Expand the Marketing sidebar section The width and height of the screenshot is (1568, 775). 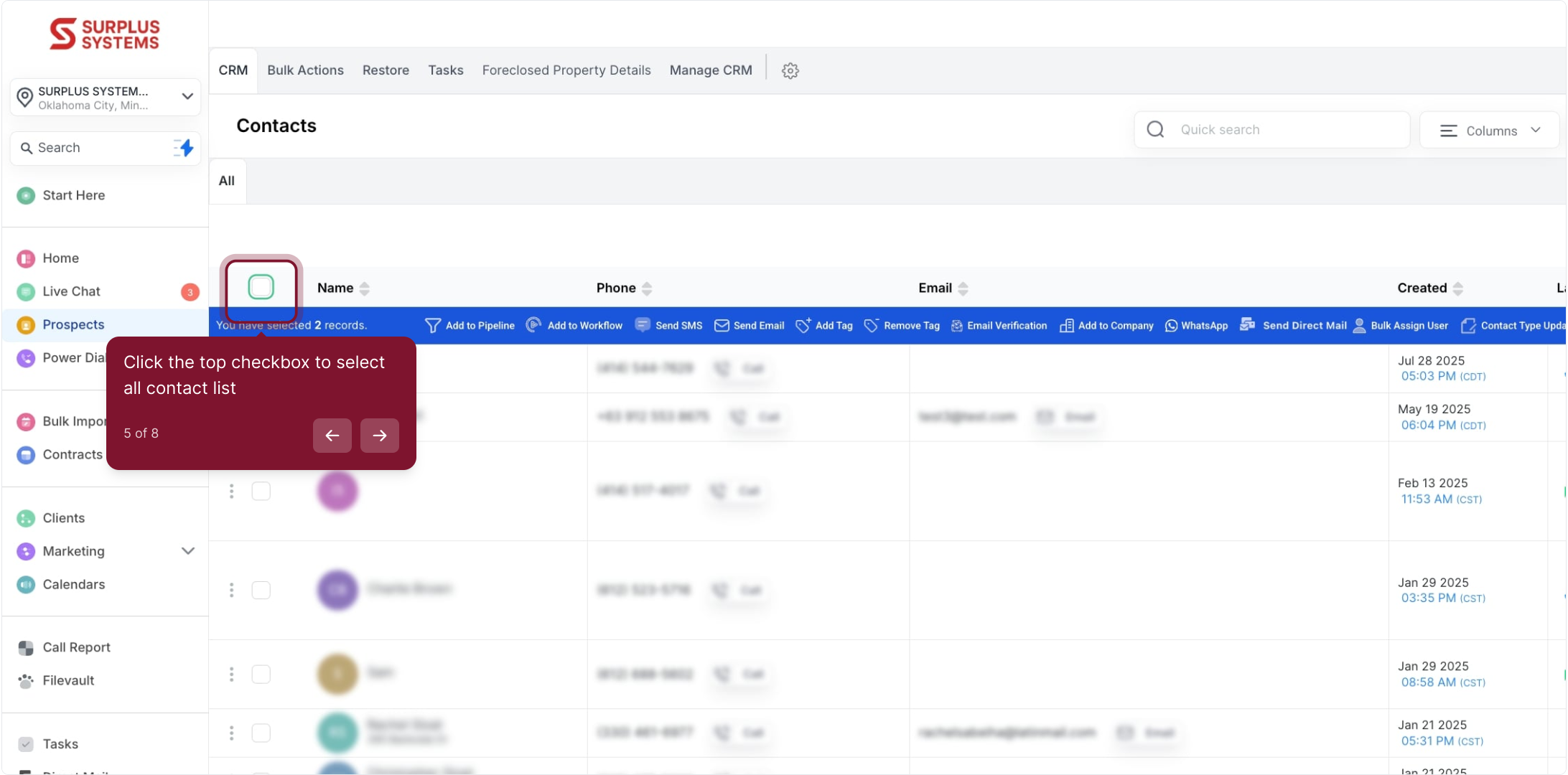click(187, 551)
